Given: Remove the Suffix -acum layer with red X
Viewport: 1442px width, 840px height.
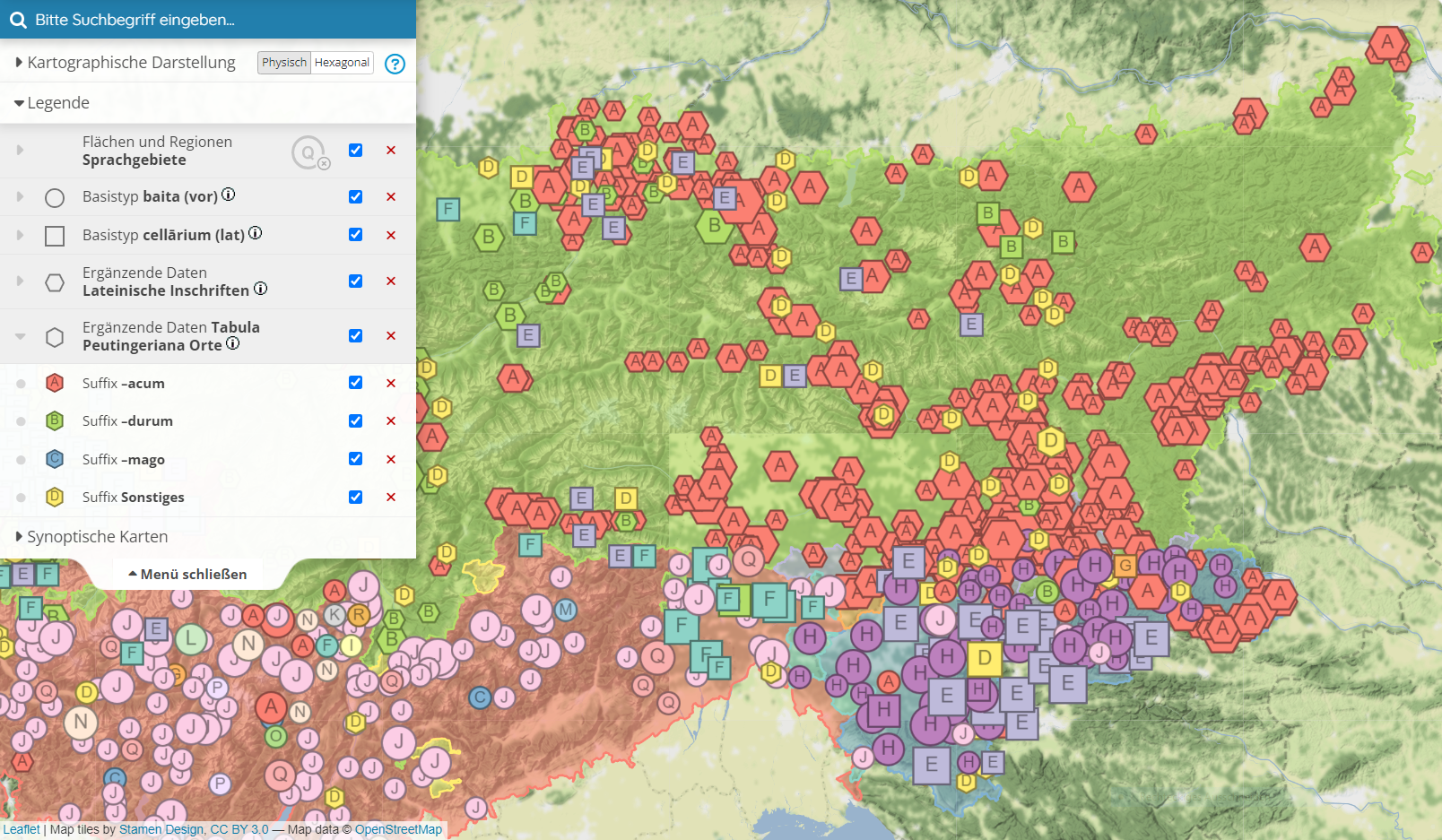Looking at the screenshot, I should pyautogui.click(x=391, y=383).
